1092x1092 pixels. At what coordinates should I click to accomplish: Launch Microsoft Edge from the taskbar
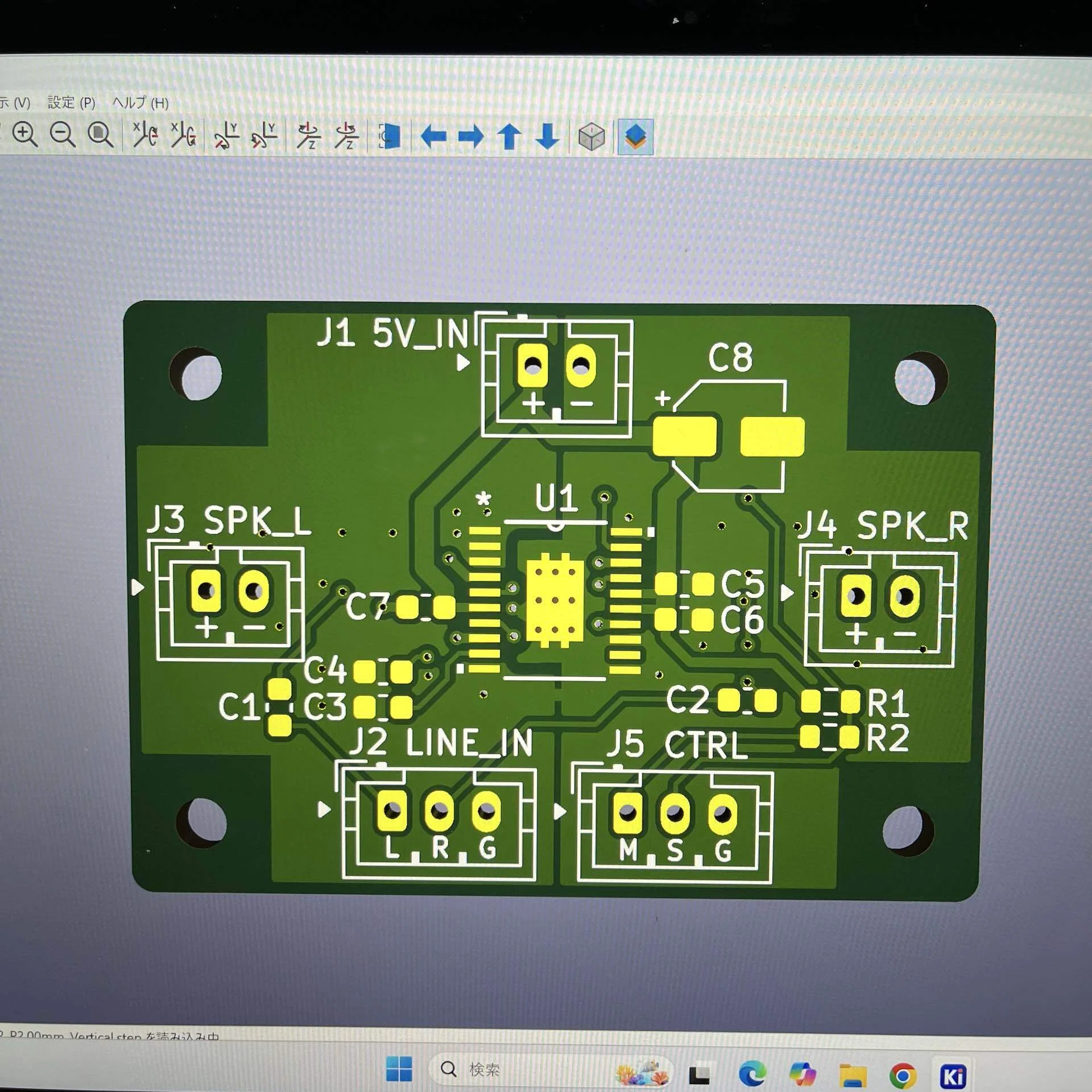tap(752, 1074)
